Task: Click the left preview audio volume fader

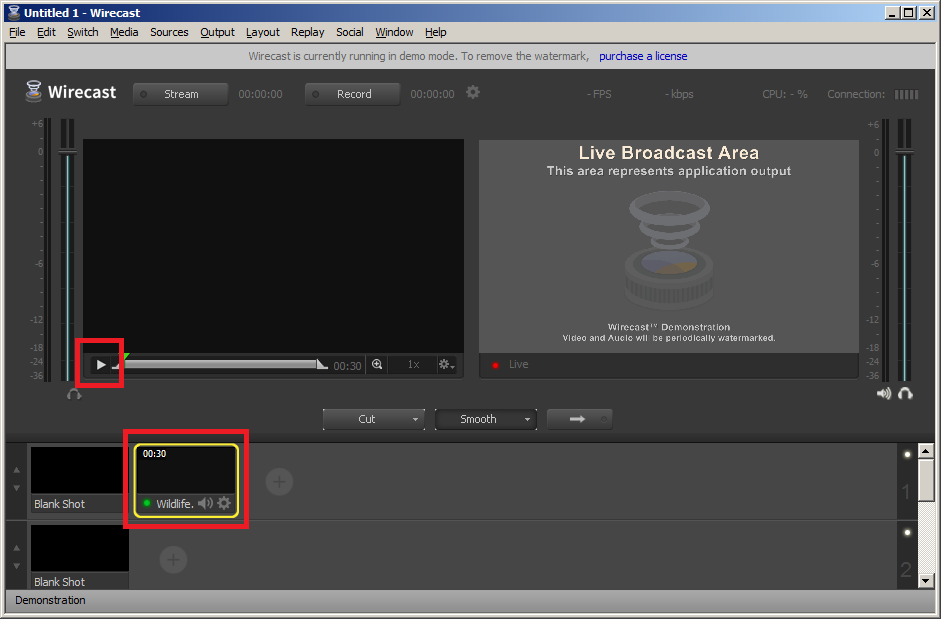Action: click(67, 152)
